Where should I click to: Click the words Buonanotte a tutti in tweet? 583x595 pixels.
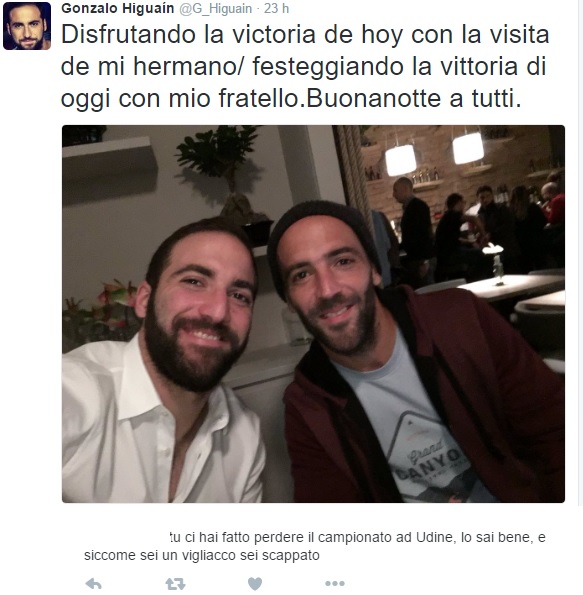tap(414, 99)
